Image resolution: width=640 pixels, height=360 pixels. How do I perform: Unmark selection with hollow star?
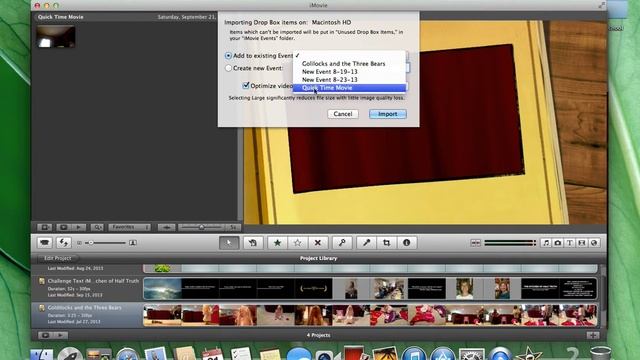click(298, 243)
